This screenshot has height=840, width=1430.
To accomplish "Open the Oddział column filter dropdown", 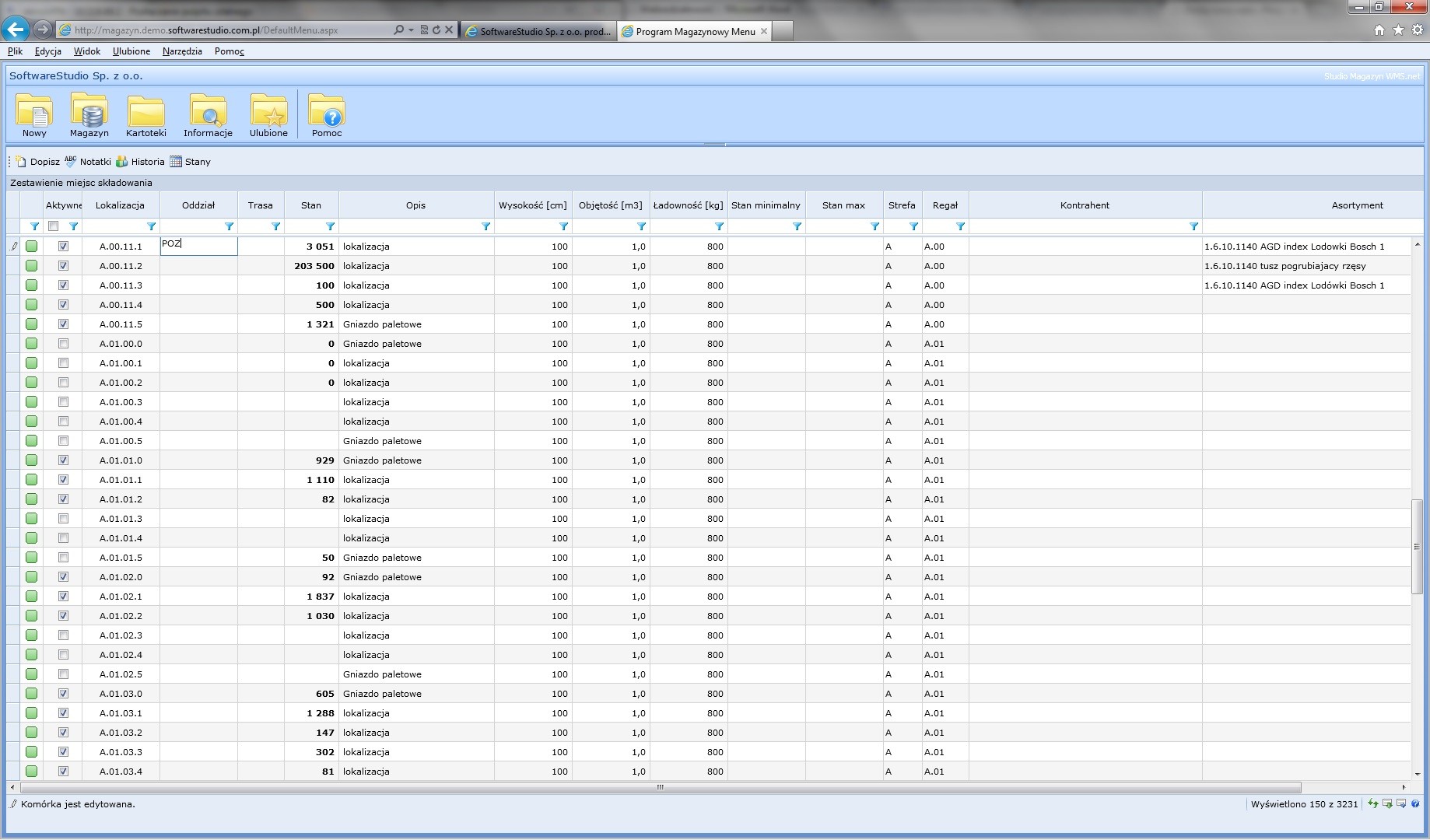I will pos(230,226).
